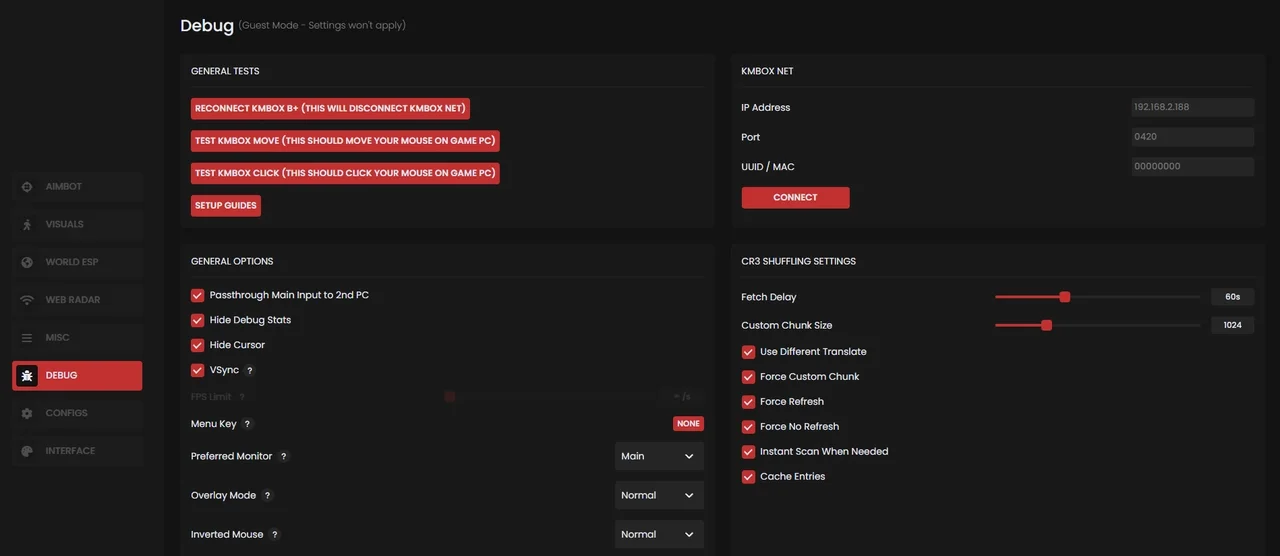Click the Misc lines icon
Screen dimensions: 1280x556
(x=27, y=338)
